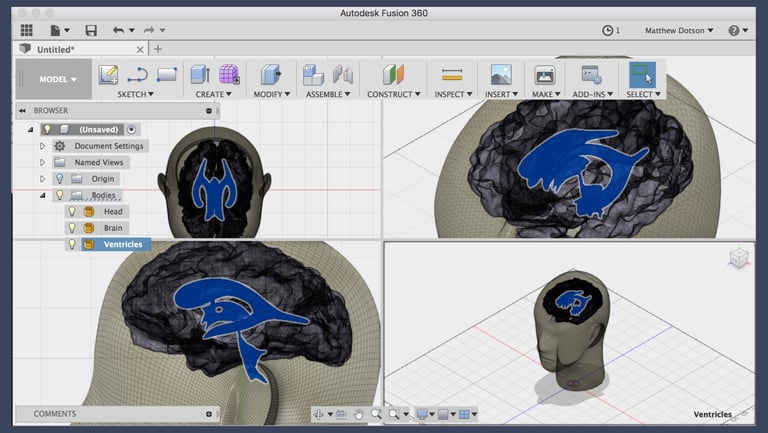This screenshot has width=768, height=433.
Task: Click the ViewCube in lower-right viewport
Action: 739,258
